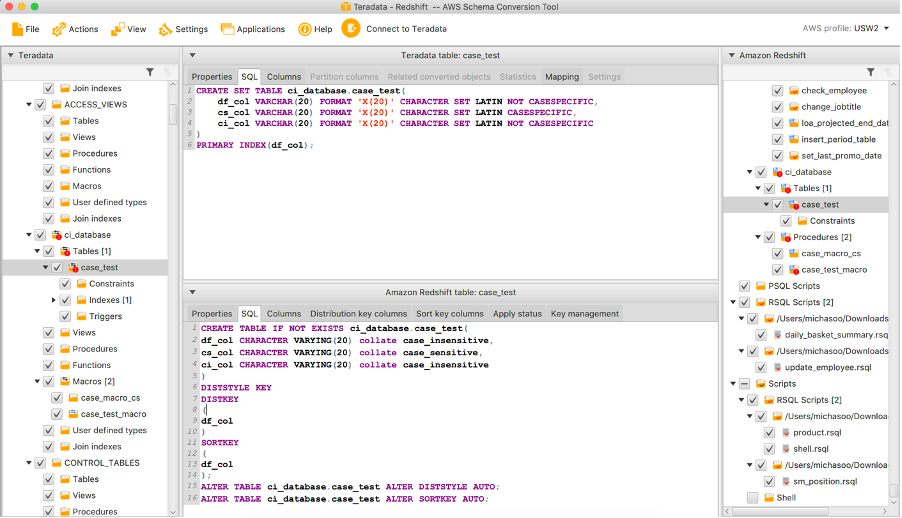Click Connect to Teradata label
The width and height of the screenshot is (902, 518).
[406, 29]
